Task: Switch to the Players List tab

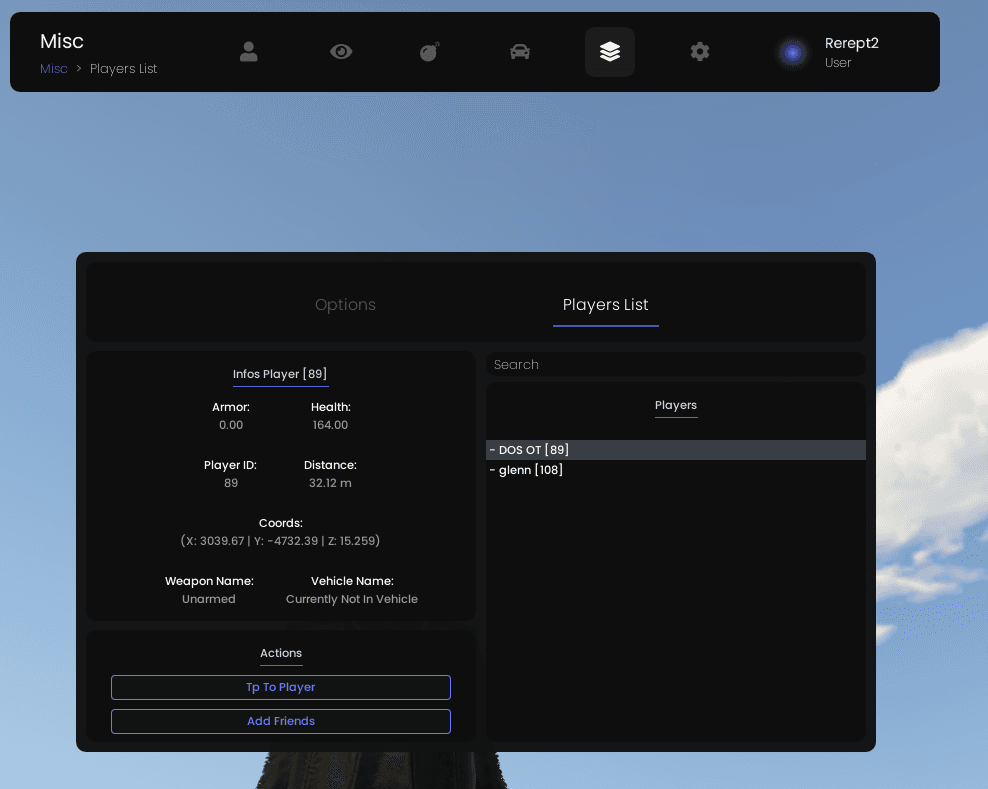Action: [x=606, y=305]
